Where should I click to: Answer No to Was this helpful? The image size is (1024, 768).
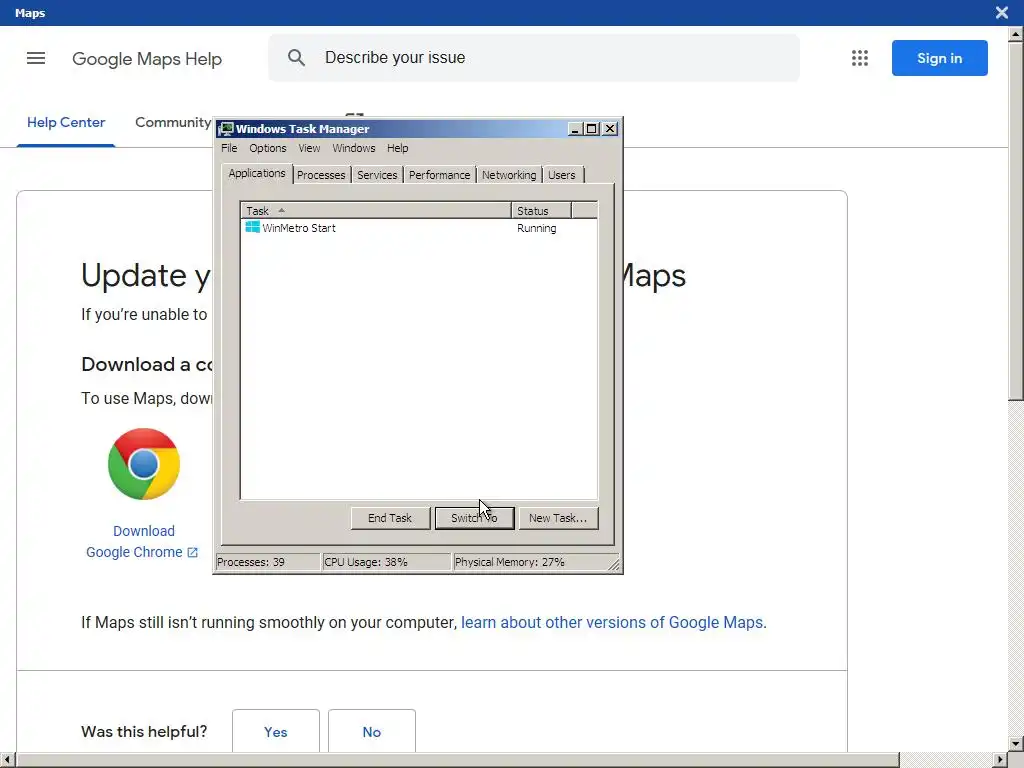372,731
